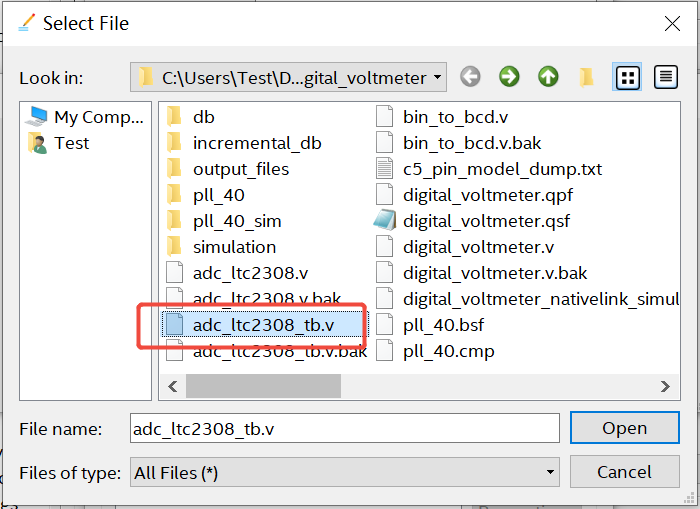Select My Computer in the sidebar
This screenshot has height=509, width=700.
click(x=85, y=117)
